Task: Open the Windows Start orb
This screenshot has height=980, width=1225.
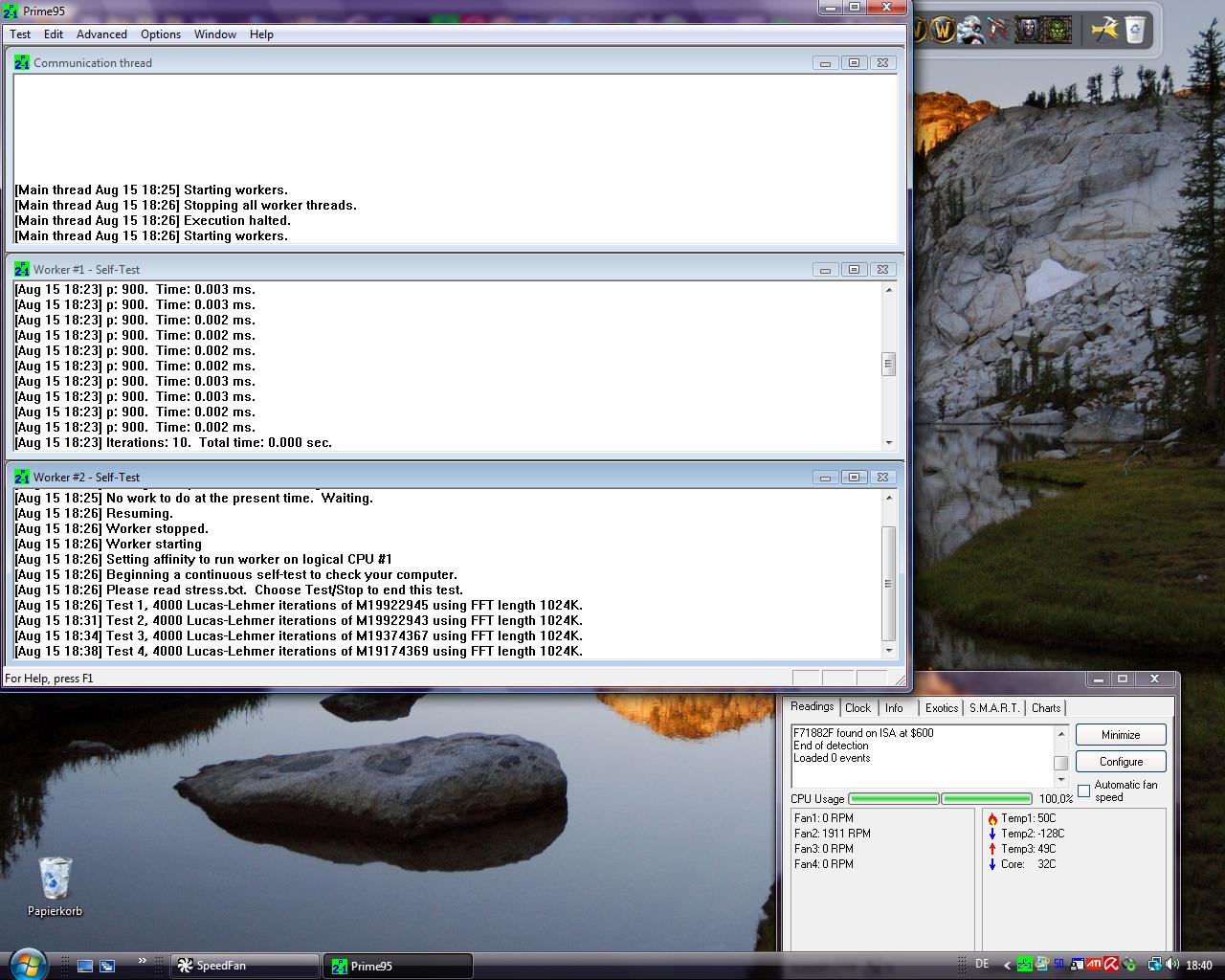Action: [x=27, y=964]
